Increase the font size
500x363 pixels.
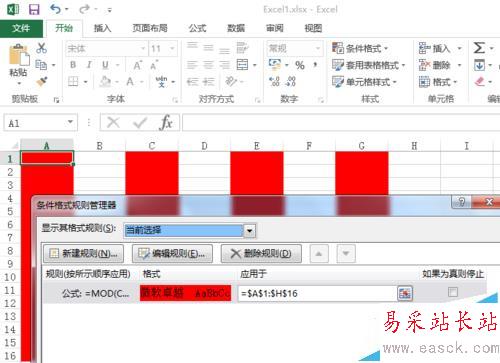pyautogui.click(x=137, y=65)
